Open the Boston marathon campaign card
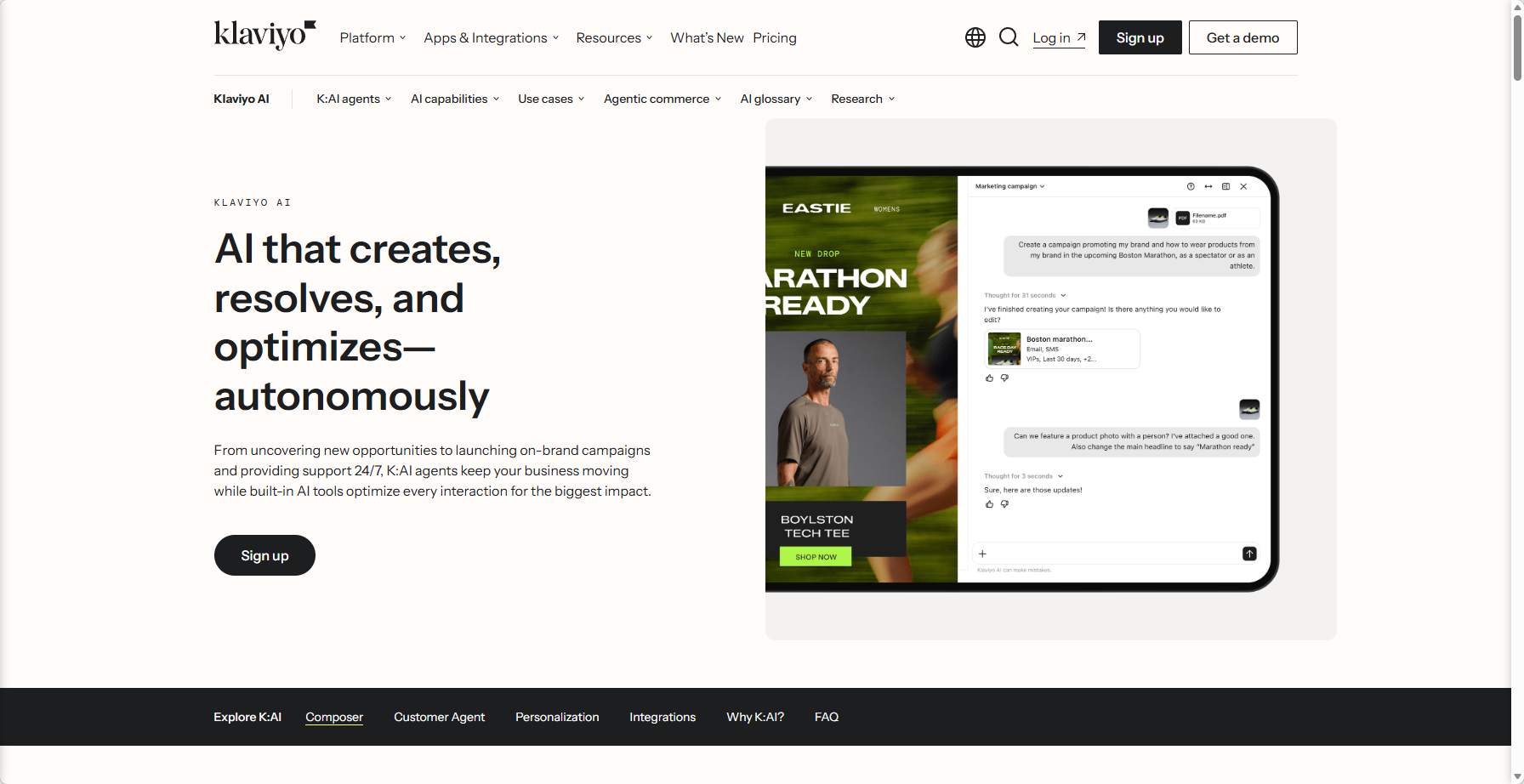Viewport: 1524px width, 784px height. tap(1061, 349)
